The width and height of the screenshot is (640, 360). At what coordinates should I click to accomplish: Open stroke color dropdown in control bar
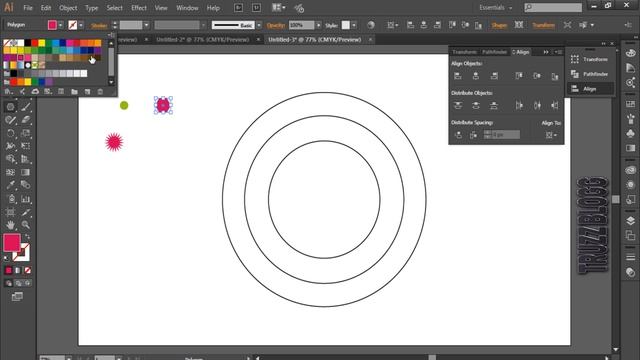(81, 25)
